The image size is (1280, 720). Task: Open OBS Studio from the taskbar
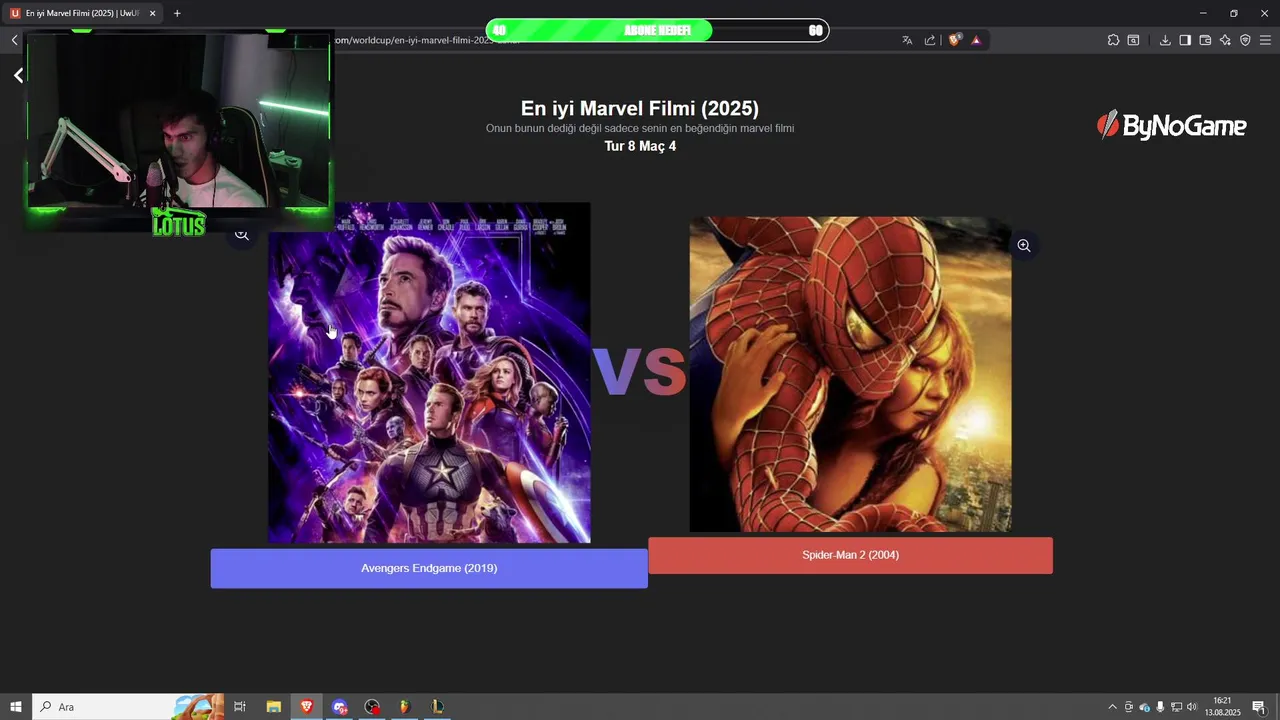coord(372,707)
